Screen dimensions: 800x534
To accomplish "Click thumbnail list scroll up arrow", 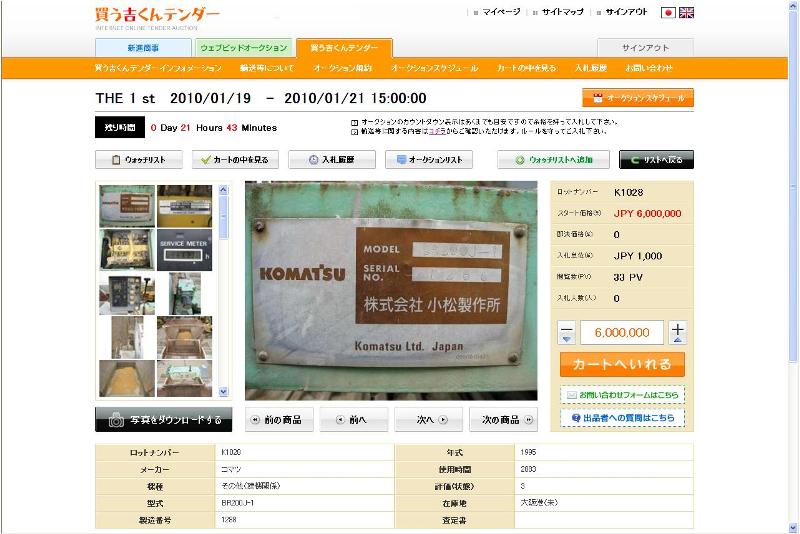I will 223,190.
